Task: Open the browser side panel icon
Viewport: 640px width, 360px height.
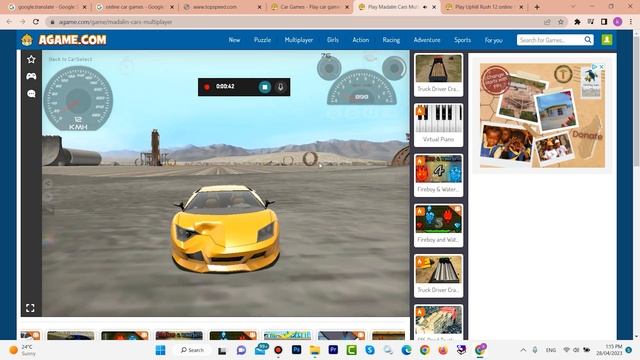Action: (x=604, y=22)
